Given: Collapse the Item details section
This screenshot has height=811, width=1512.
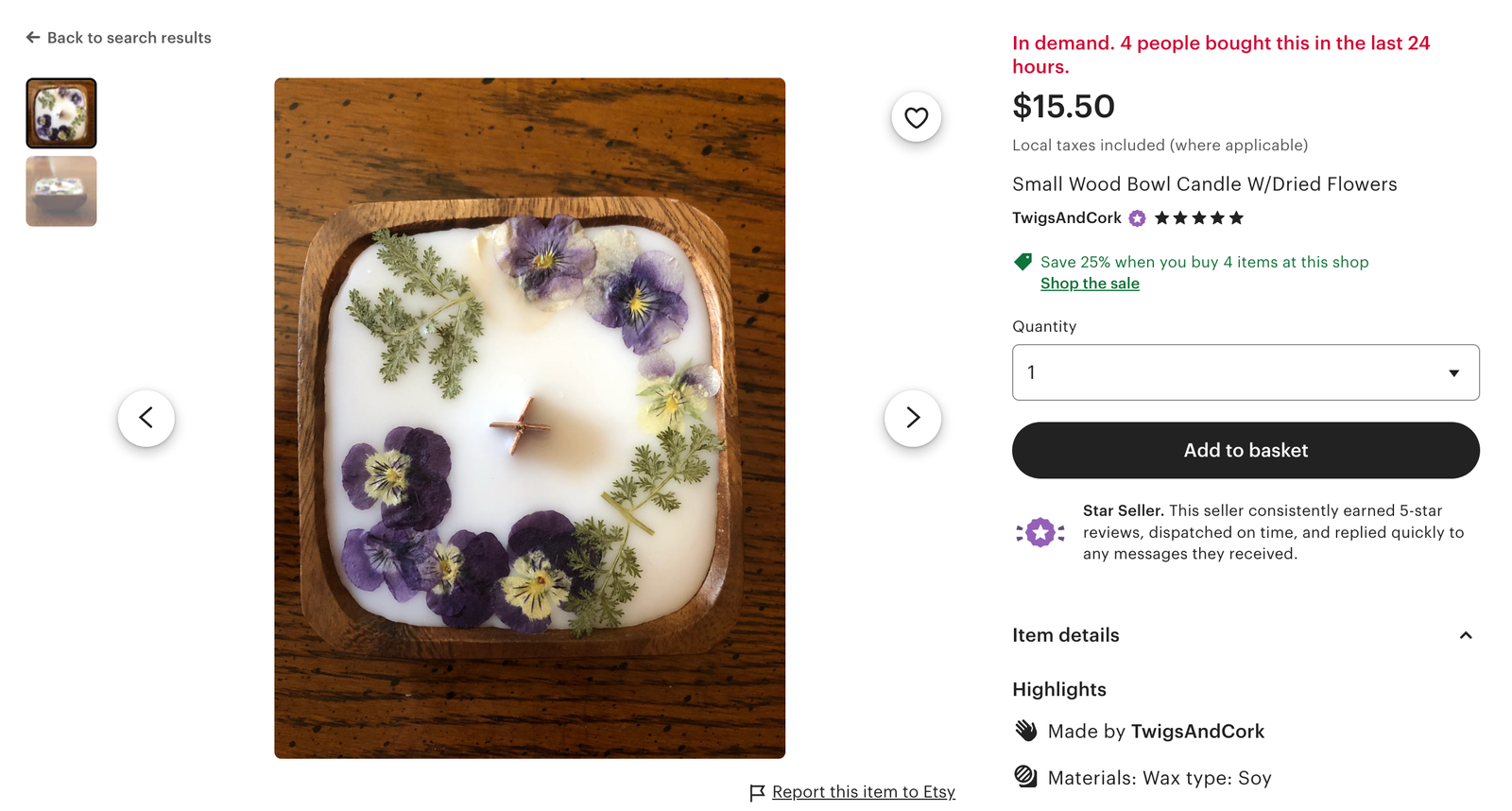Looking at the screenshot, I should [1466, 635].
